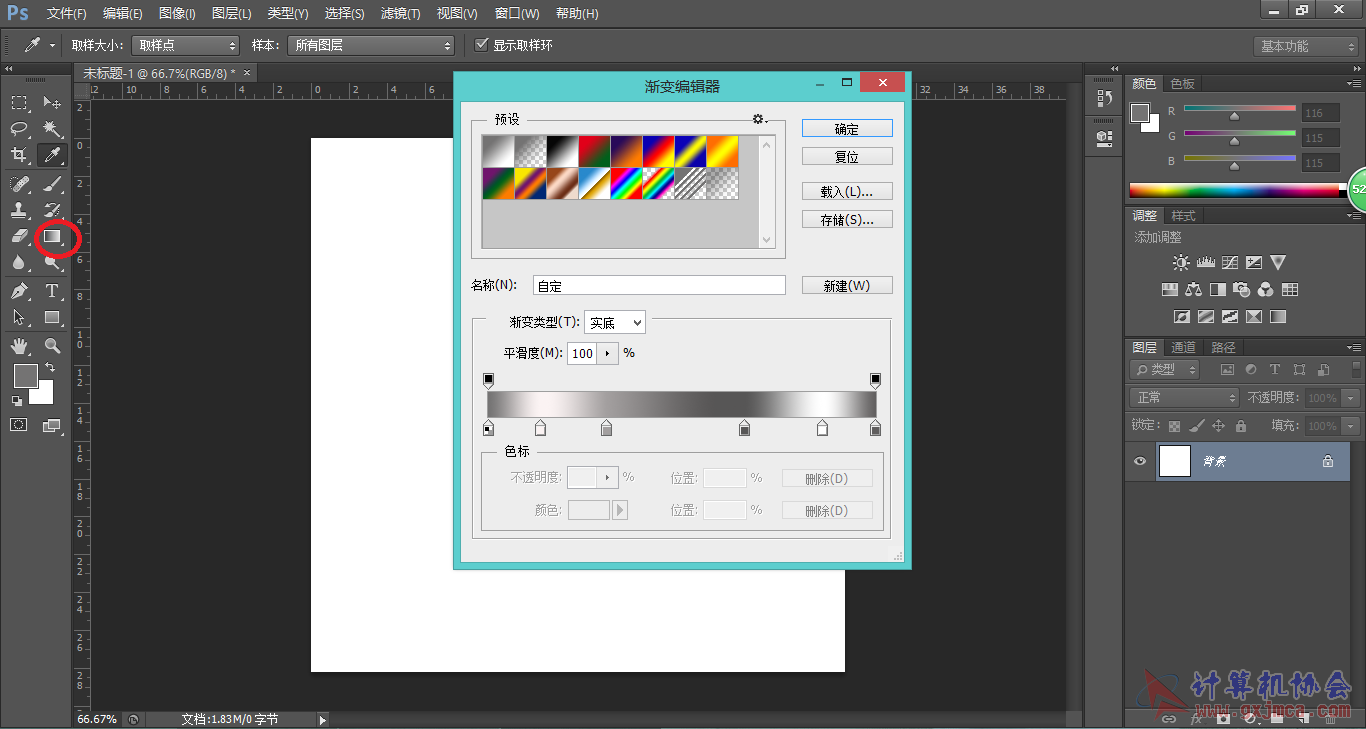
Task: Open gradient presets gear menu
Action: click(759, 119)
